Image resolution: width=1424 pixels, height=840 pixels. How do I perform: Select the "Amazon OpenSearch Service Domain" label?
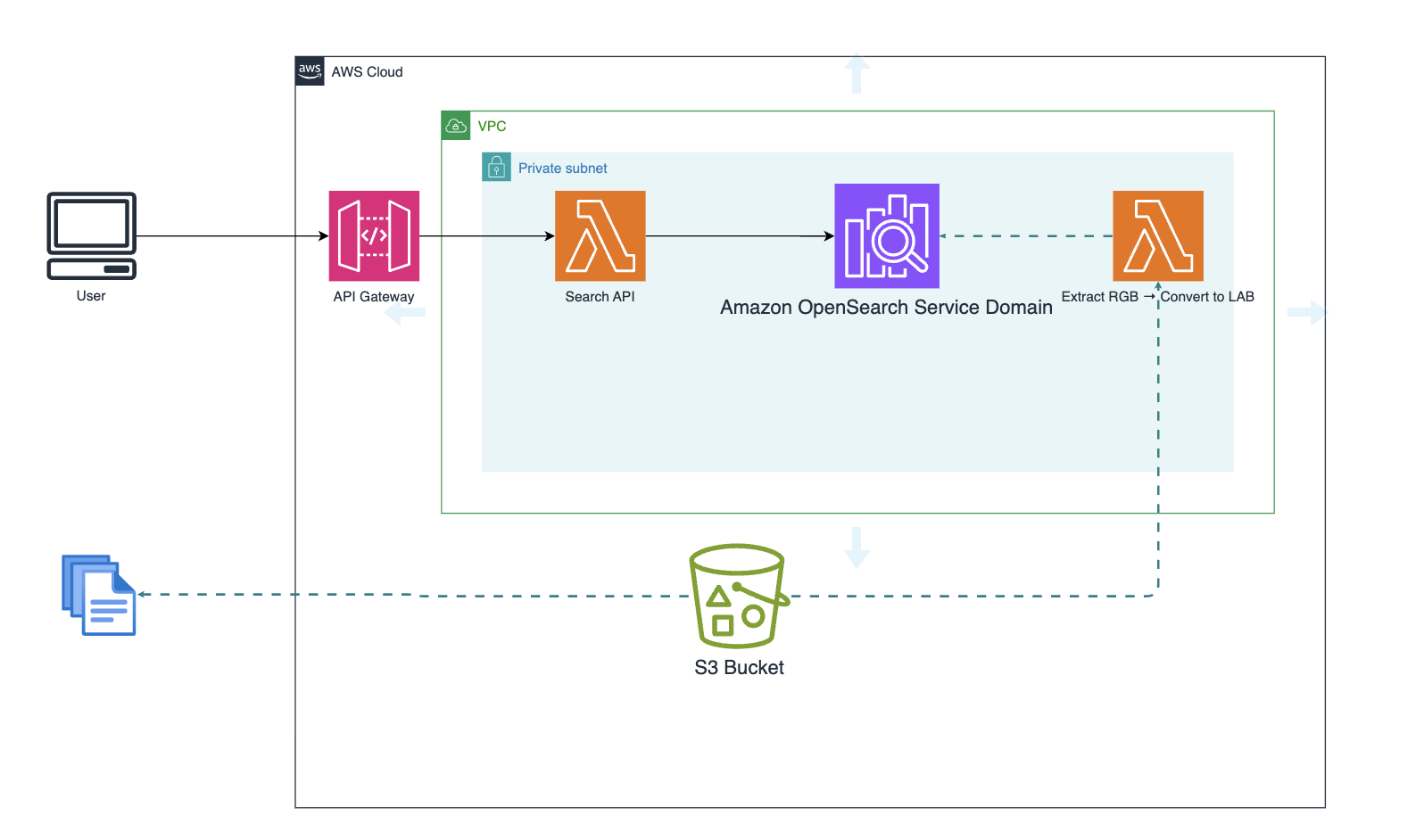(x=886, y=308)
